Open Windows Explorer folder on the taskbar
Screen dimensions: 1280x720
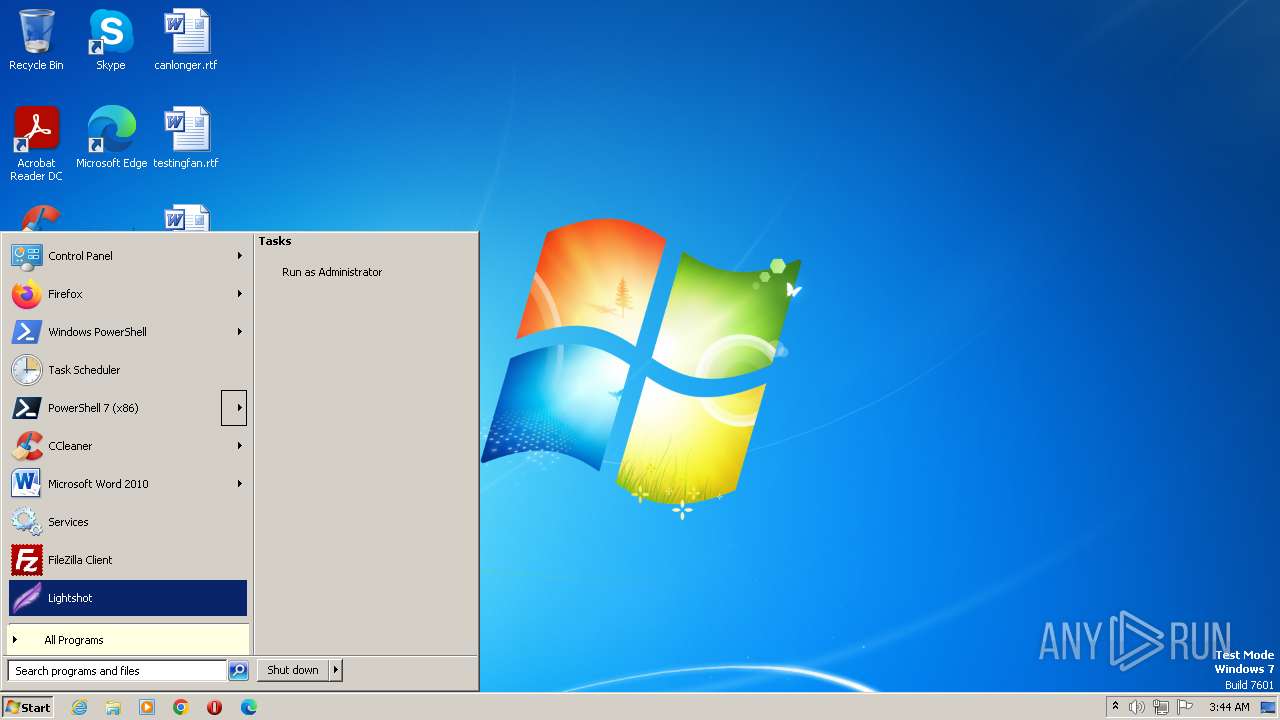[x=113, y=707]
